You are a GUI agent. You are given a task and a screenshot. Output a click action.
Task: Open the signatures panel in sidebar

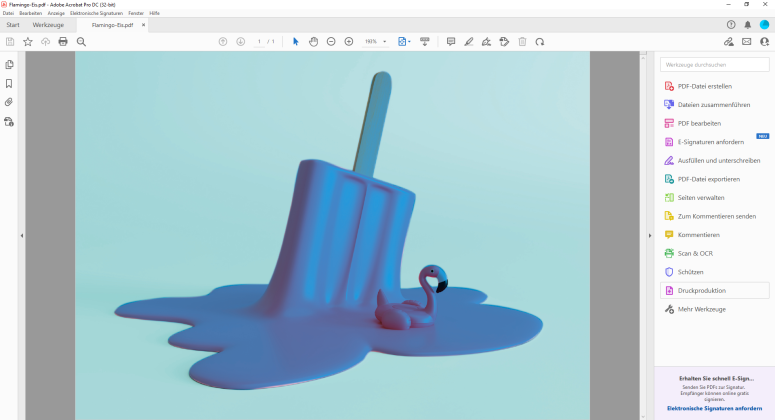pos(9,122)
